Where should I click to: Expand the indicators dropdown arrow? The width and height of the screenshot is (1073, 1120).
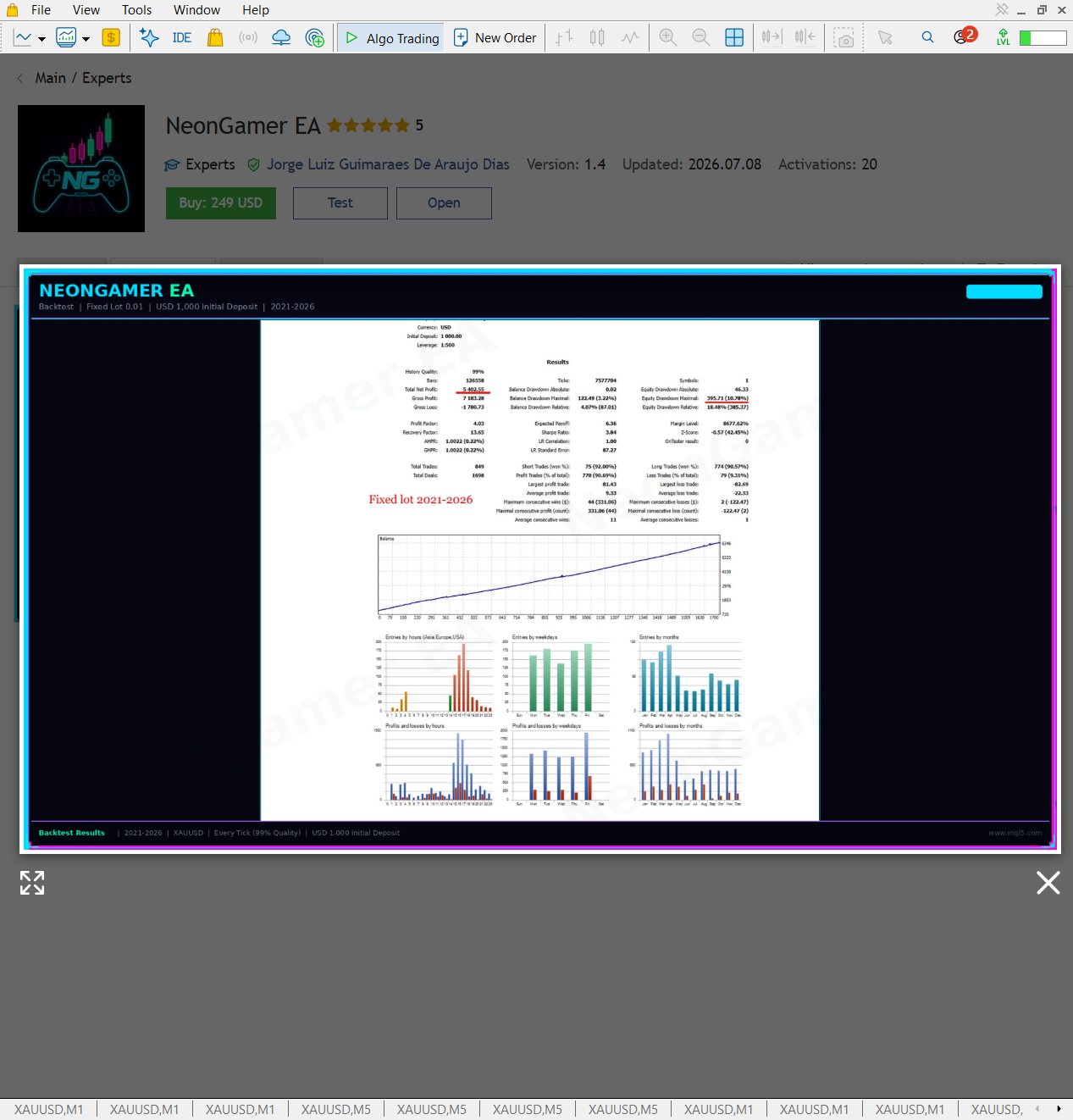coord(86,38)
